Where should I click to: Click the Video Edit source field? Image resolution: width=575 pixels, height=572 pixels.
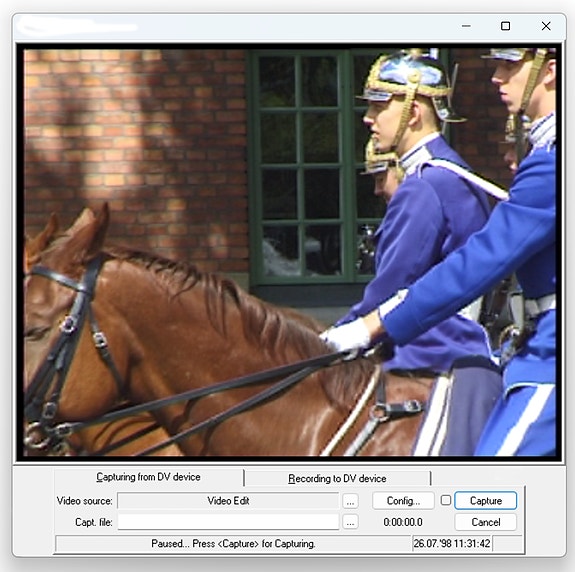228,501
